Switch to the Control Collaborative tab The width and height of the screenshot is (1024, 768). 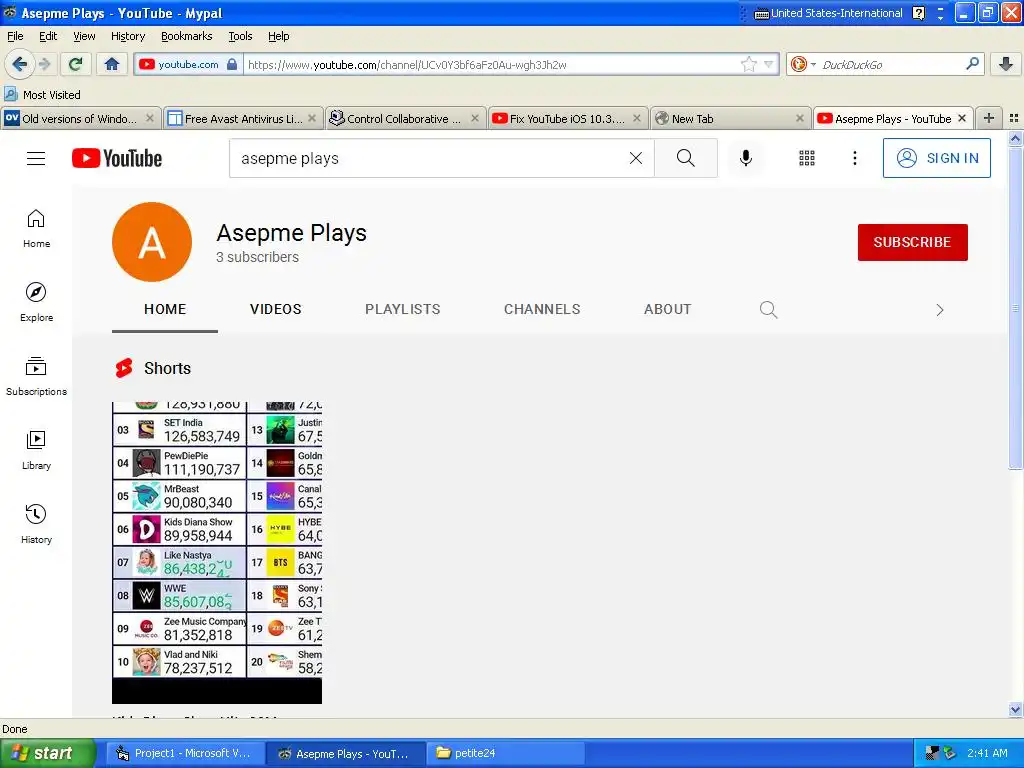tap(404, 118)
